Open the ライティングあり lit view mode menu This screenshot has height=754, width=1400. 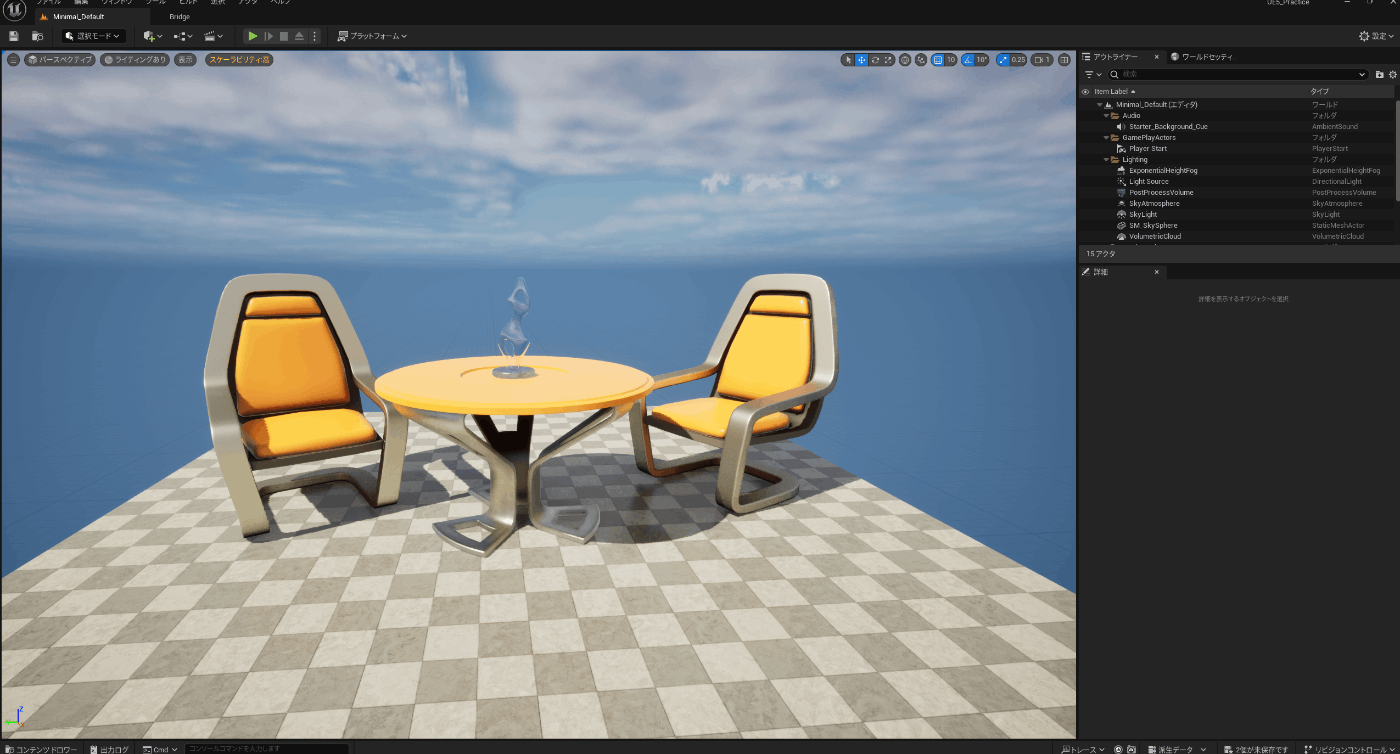click(x=135, y=60)
